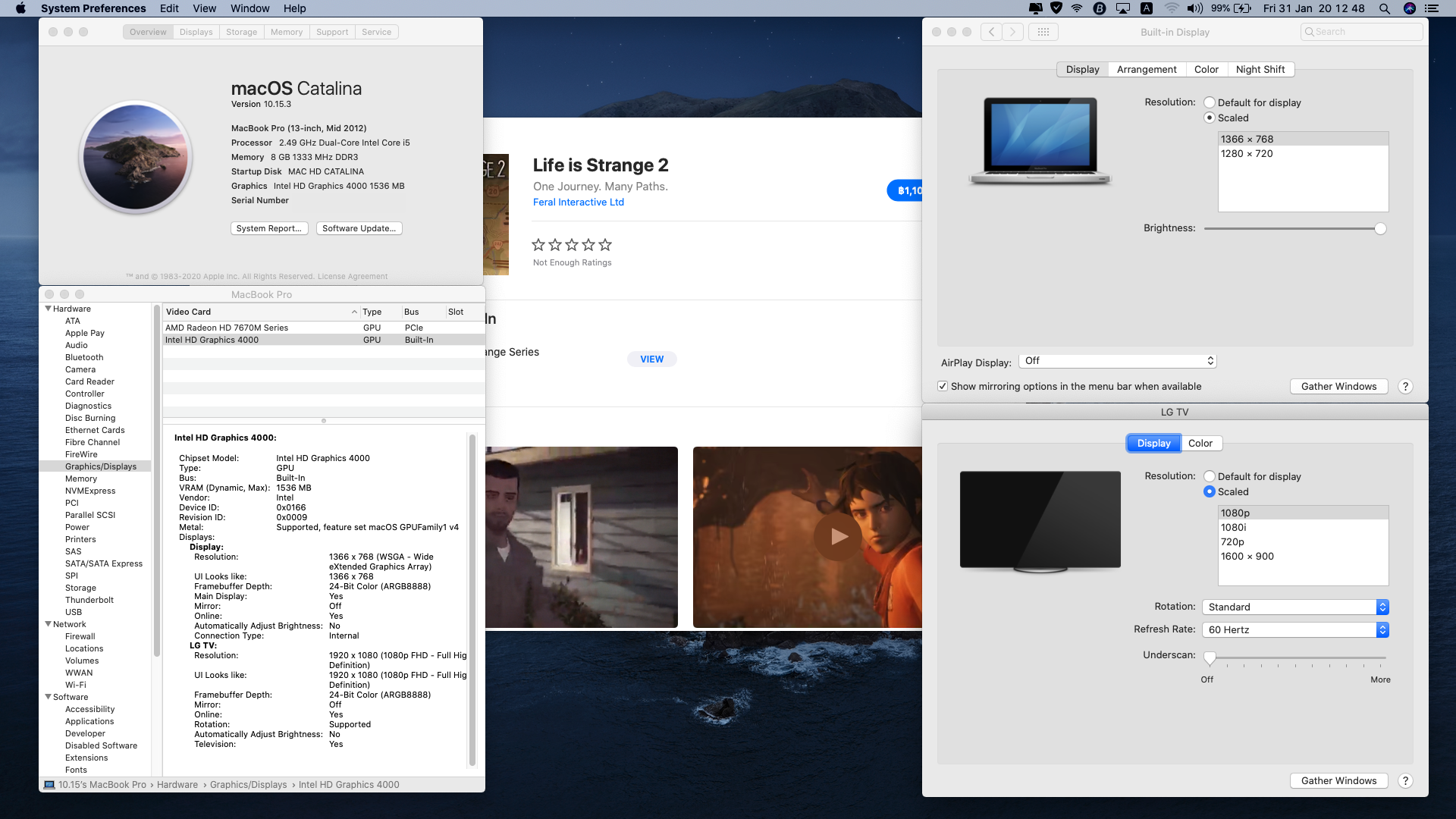The height and width of the screenshot is (819, 1456).
Task: Open the Help menu
Action: click(295, 8)
